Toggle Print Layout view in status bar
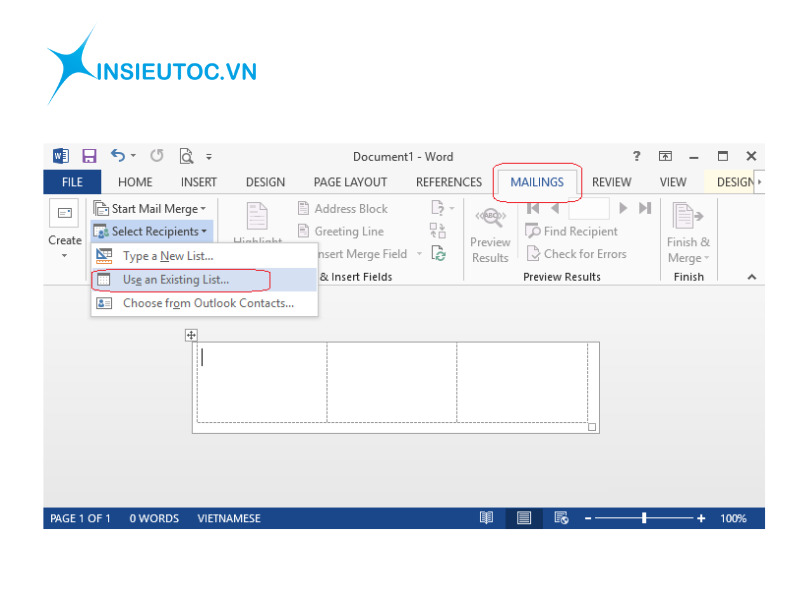The height and width of the screenshot is (600, 800). point(523,518)
